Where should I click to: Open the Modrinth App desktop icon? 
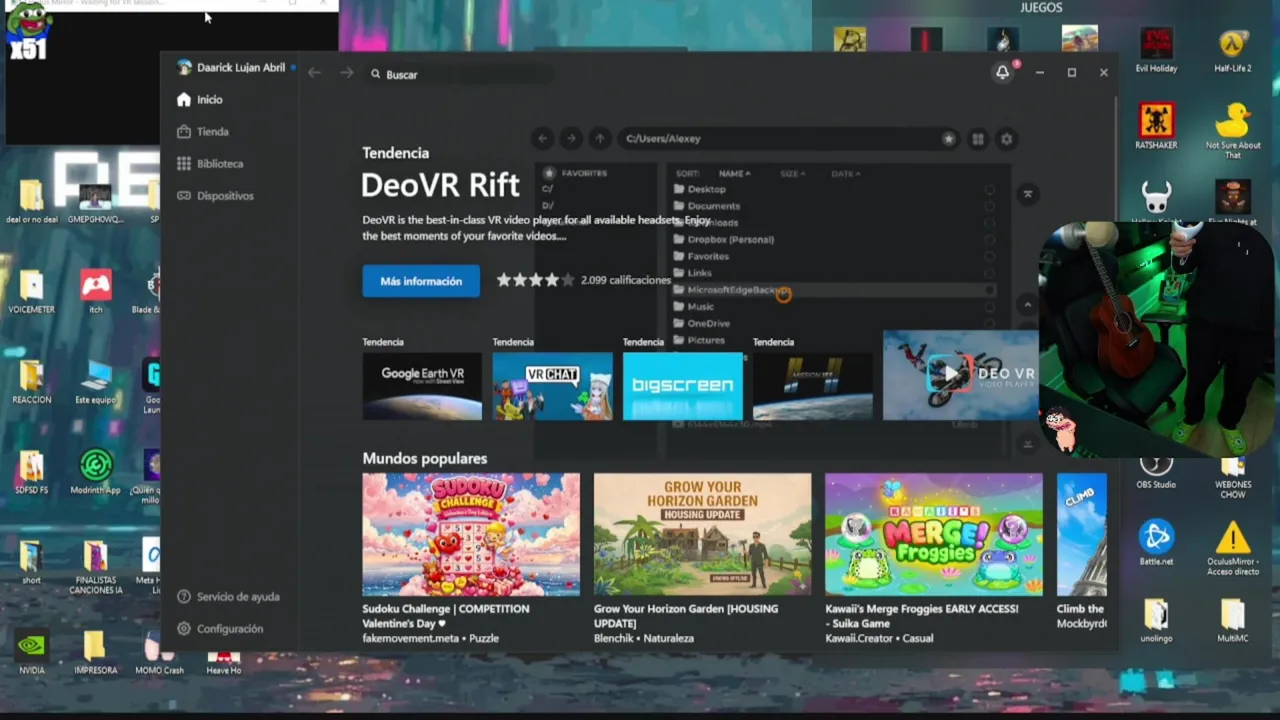pos(96,472)
